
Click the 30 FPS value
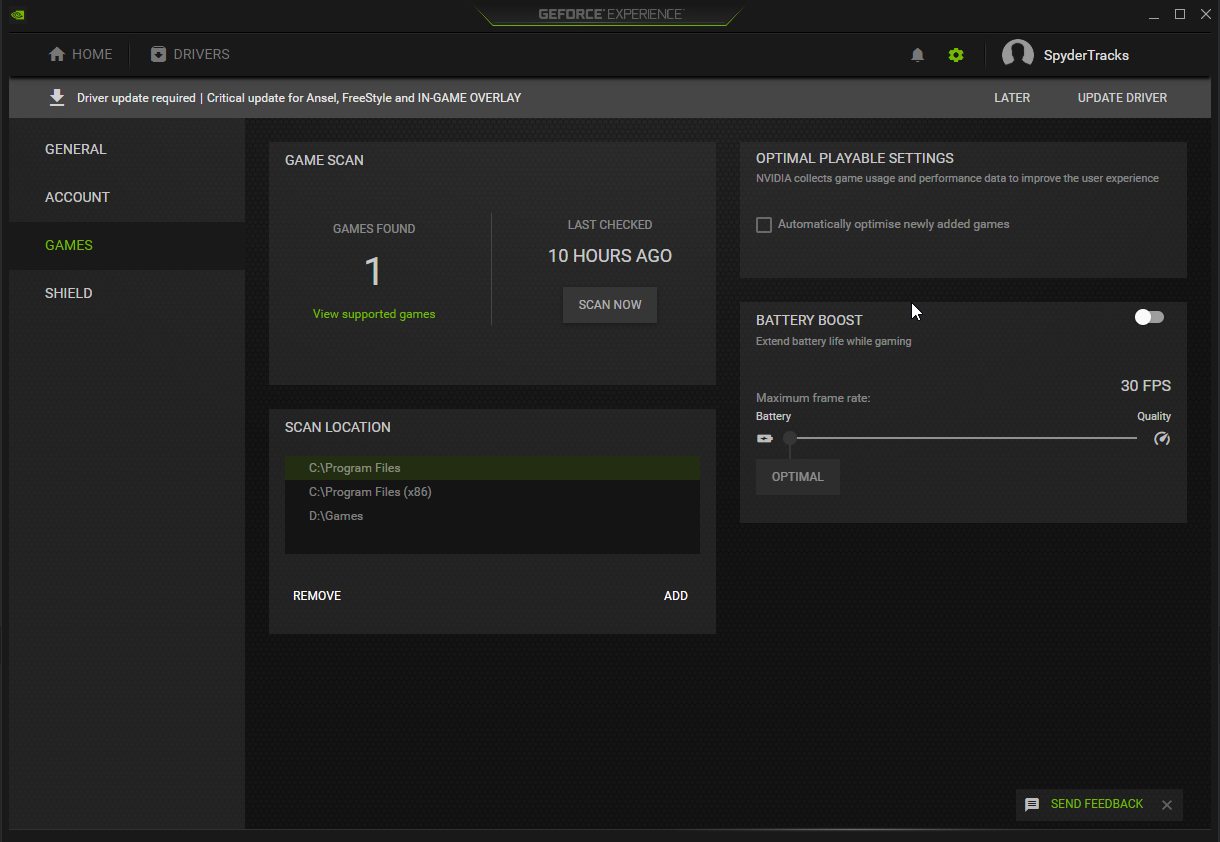pos(1146,386)
